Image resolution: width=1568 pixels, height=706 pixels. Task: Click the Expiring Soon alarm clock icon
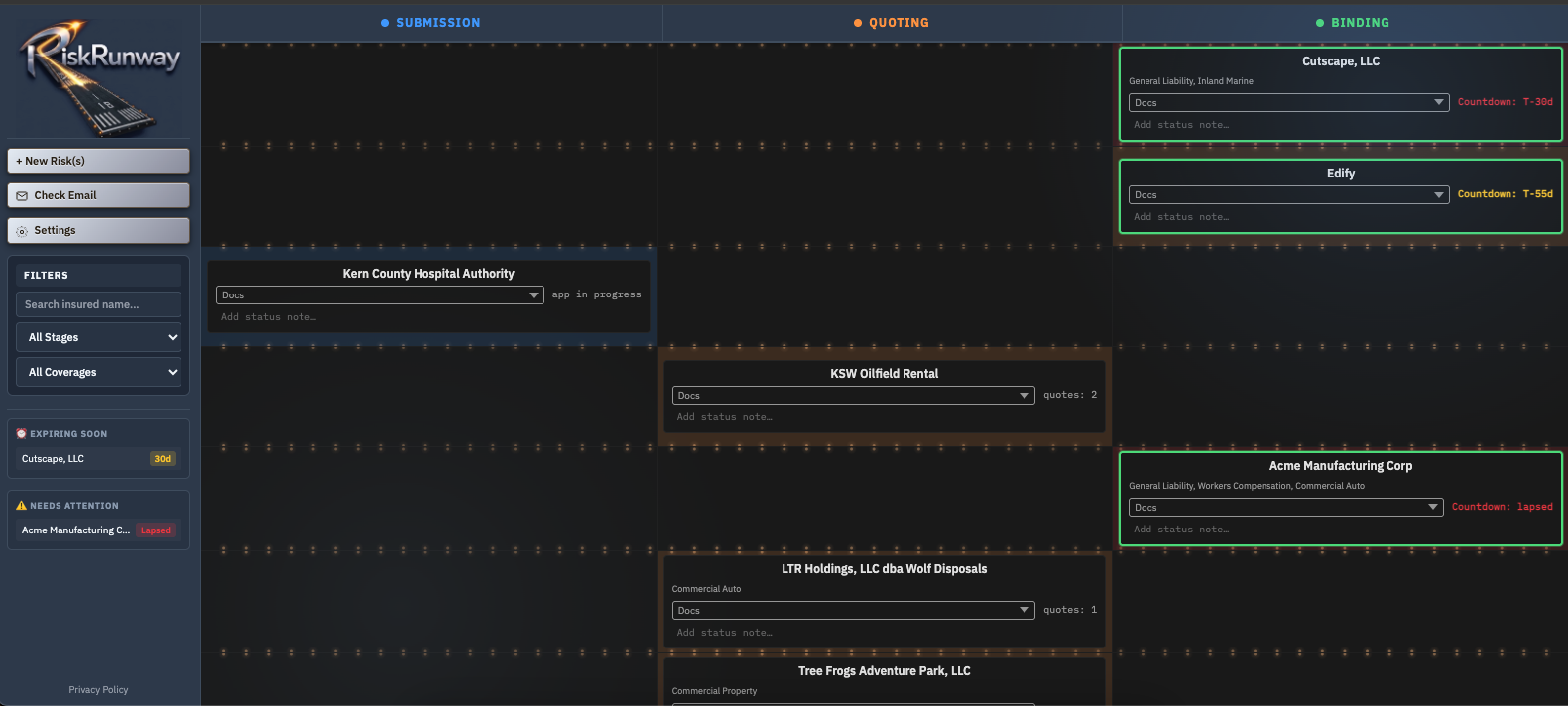coord(22,434)
